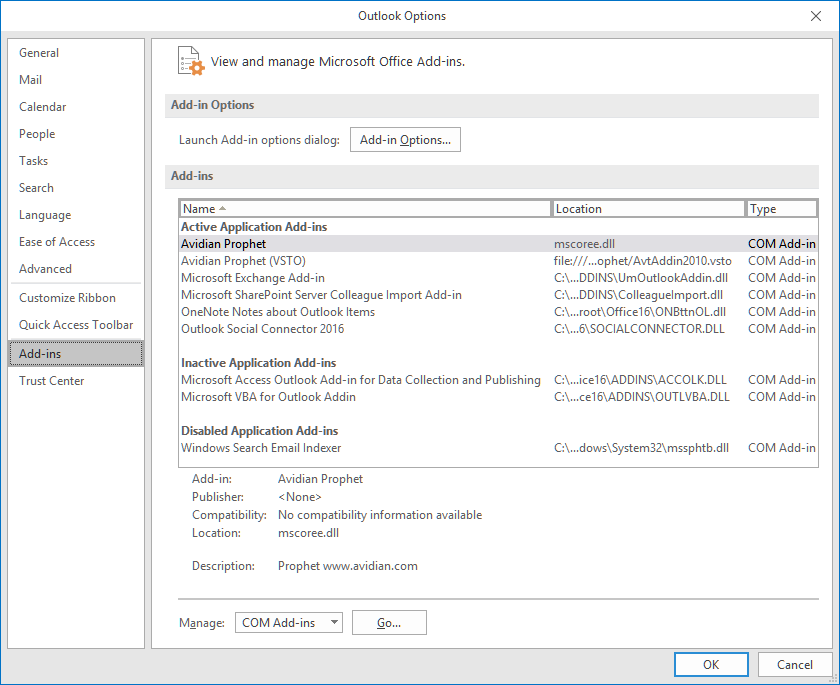Select Windows Search Email Indexer add-in
Viewport: 840px width, 685px height.
click(498, 448)
